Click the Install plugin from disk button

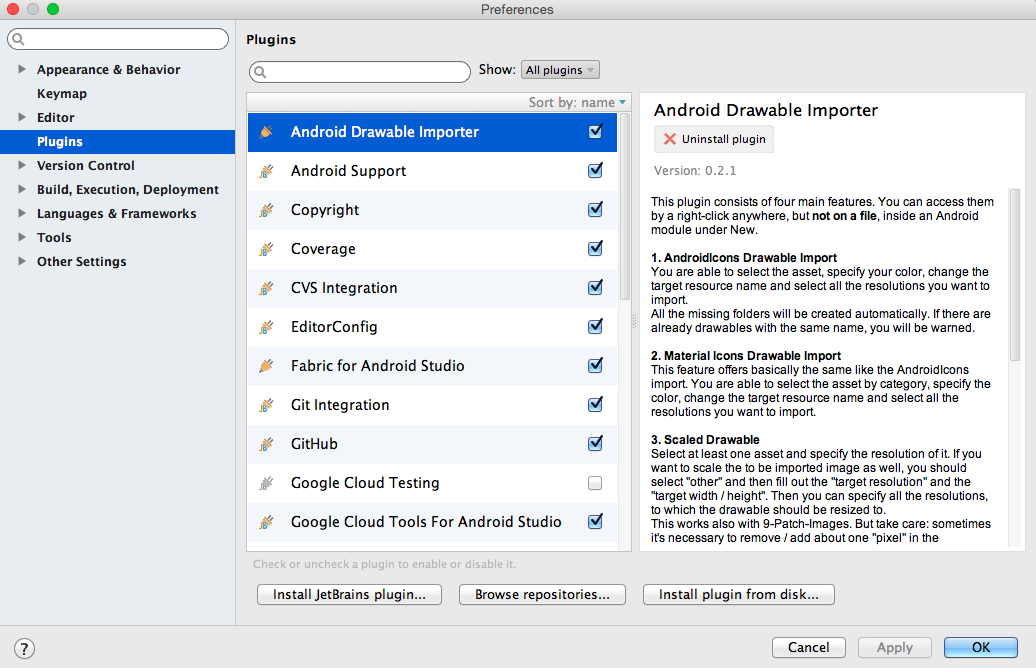pyautogui.click(x=738, y=594)
